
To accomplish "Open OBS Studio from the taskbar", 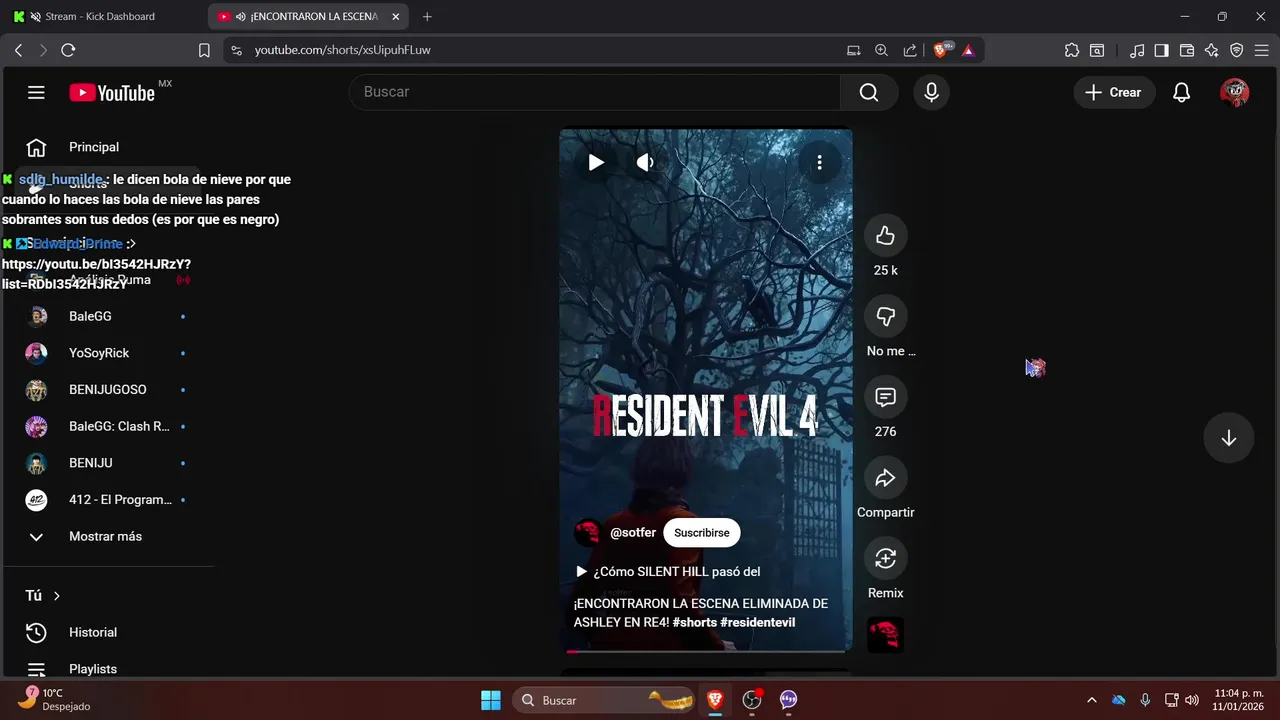I will [752, 700].
